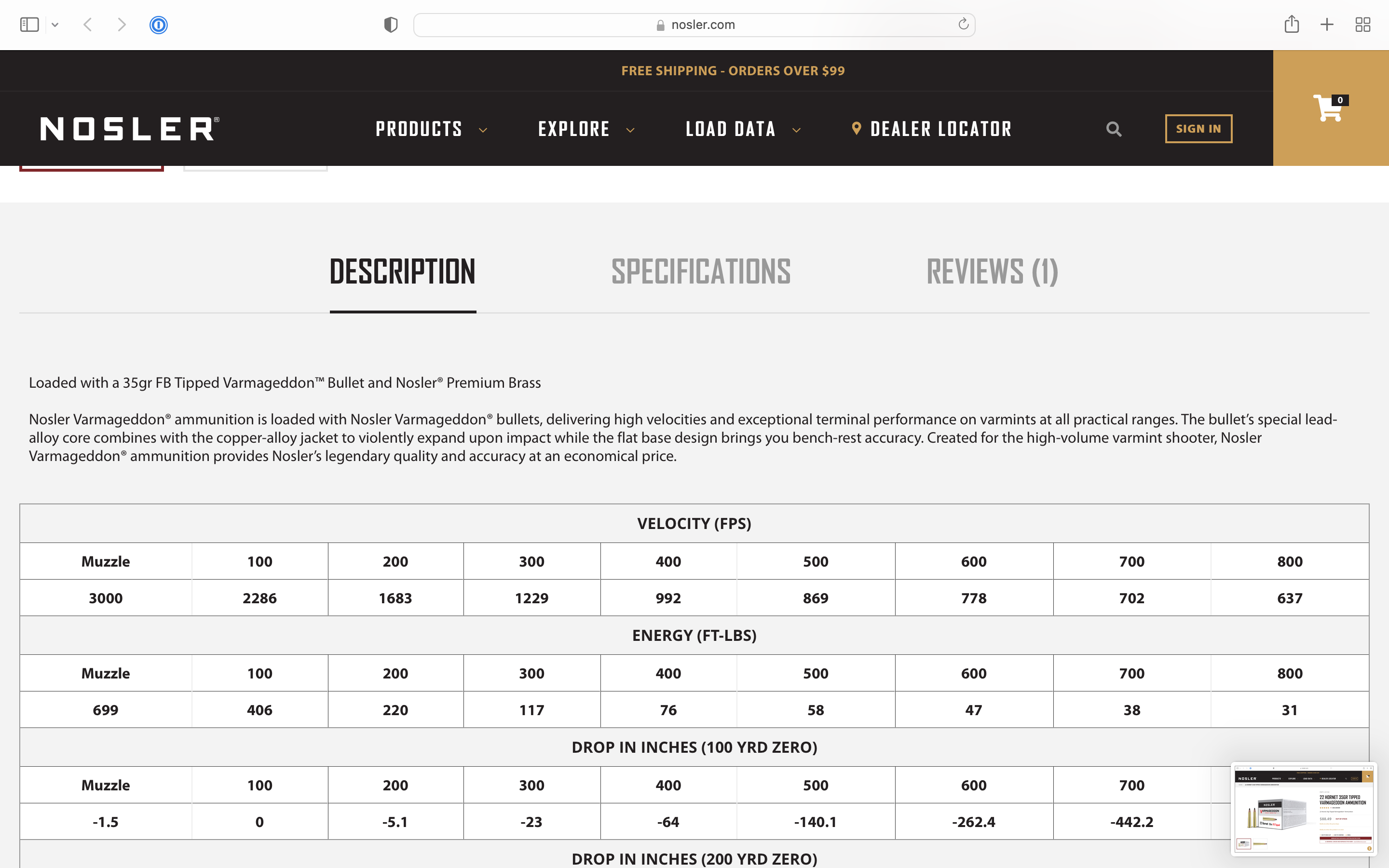Click the velocity value 778
Screen dimensions: 1389x868
tap(973, 598)
